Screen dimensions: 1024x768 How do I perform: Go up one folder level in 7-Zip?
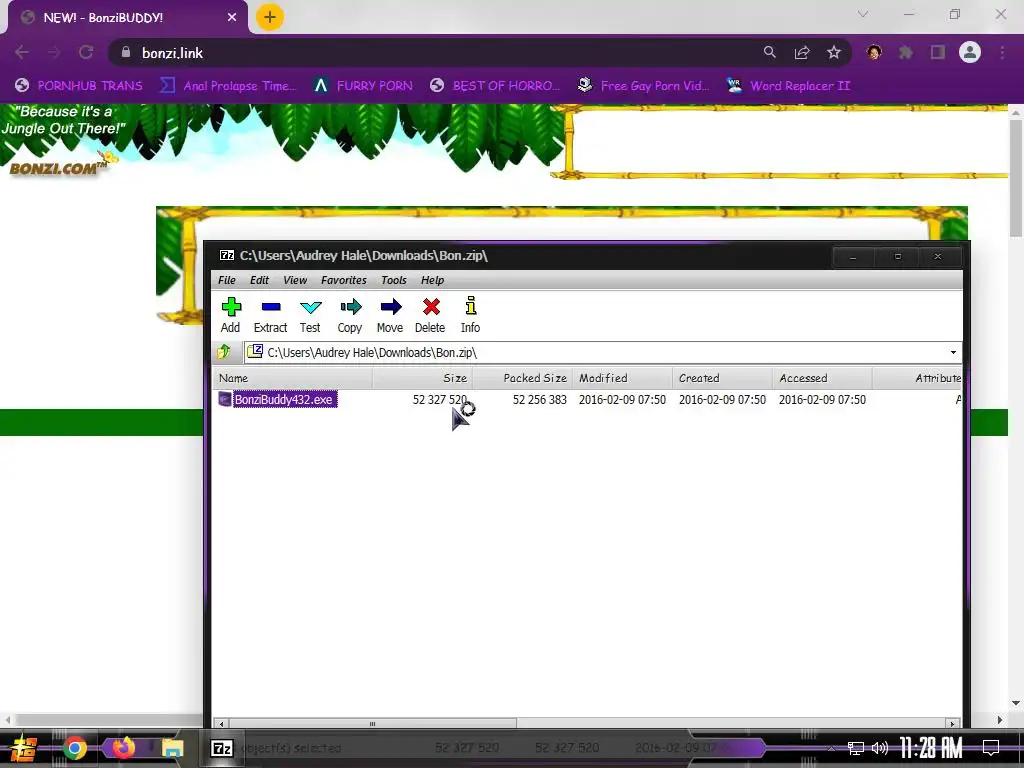coord(224,352)
